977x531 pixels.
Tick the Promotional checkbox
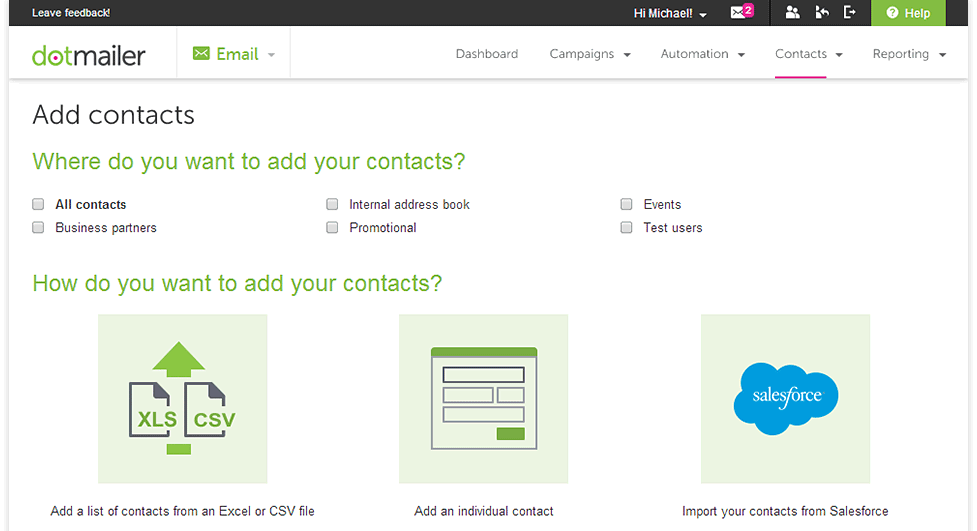(332, 227)
